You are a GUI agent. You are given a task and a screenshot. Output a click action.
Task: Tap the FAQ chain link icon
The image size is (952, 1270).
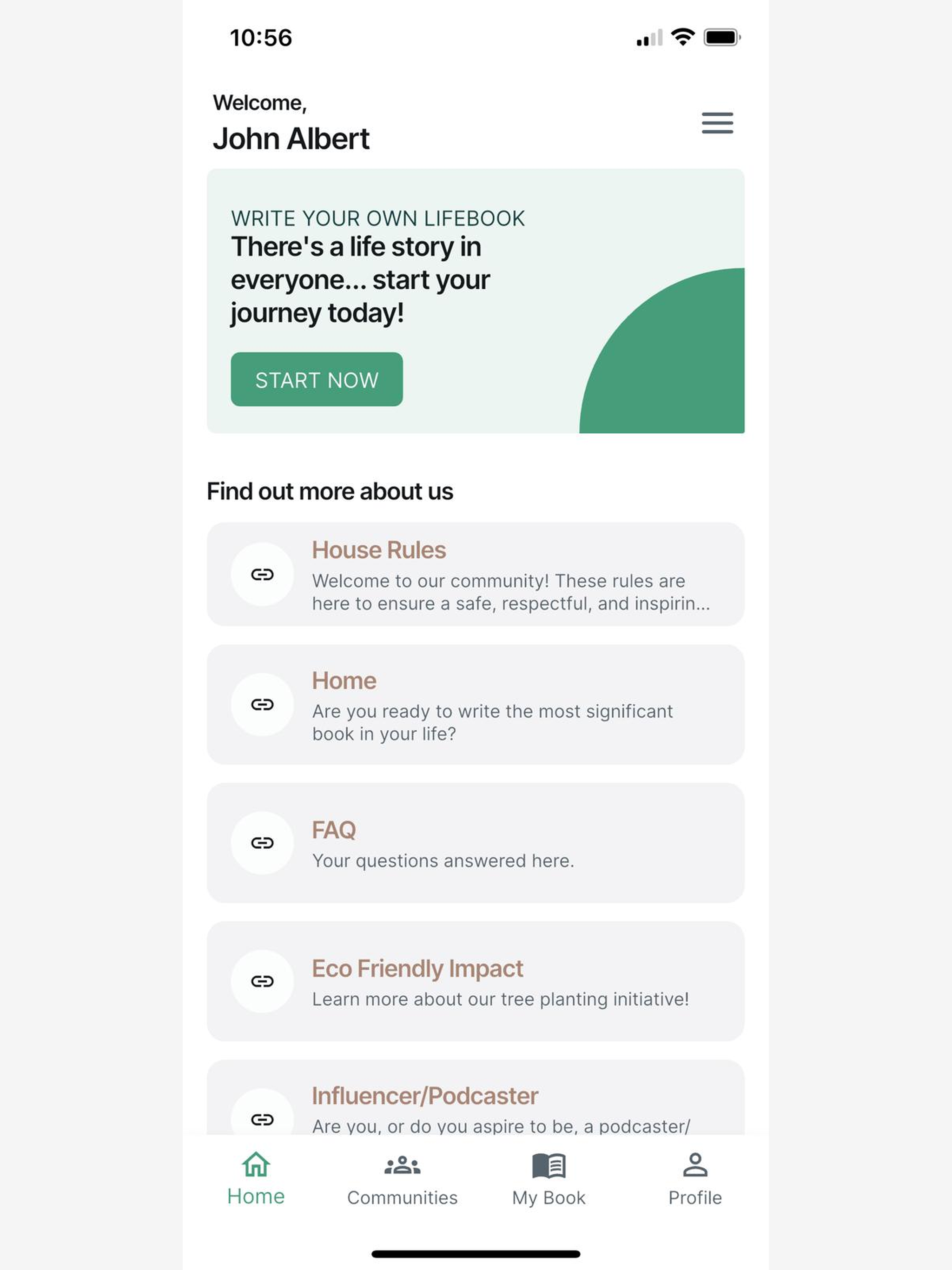[x=262, y=842]
